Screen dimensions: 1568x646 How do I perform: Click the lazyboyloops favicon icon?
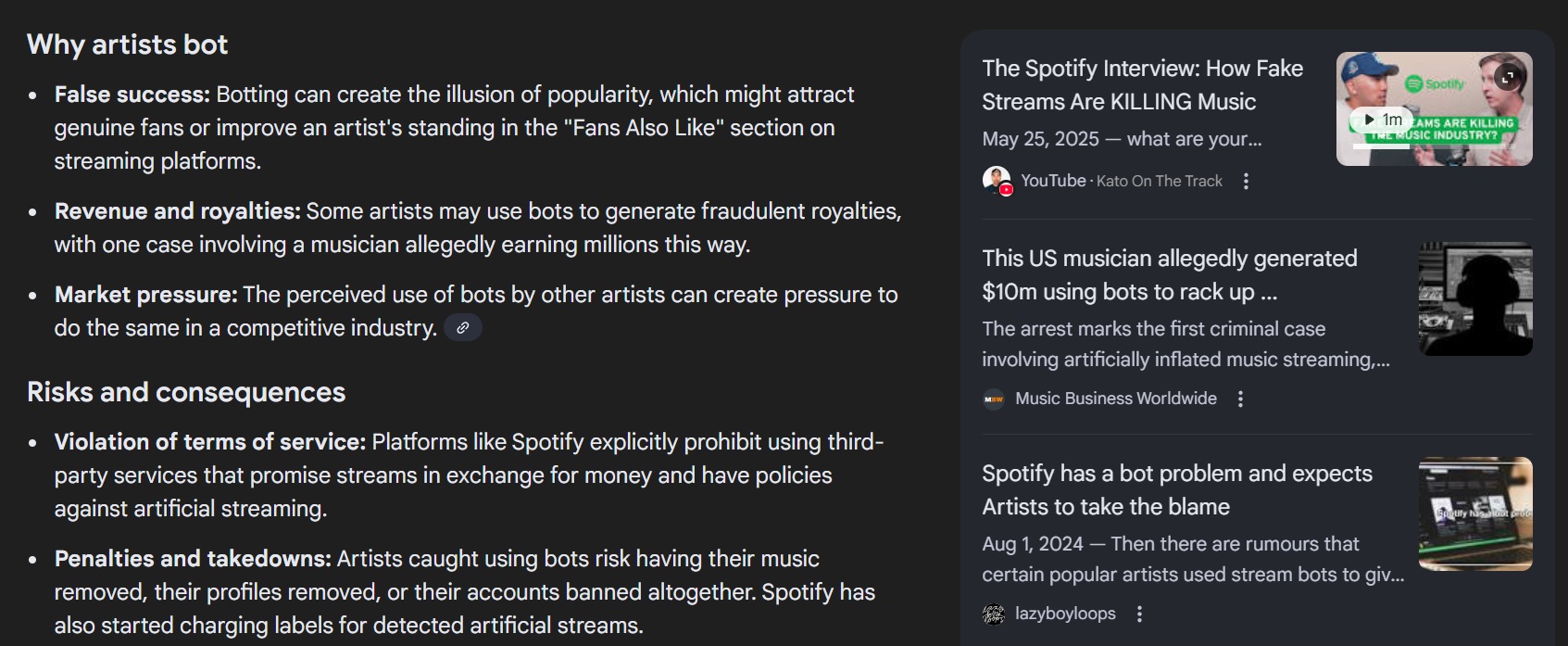point(994,614)
